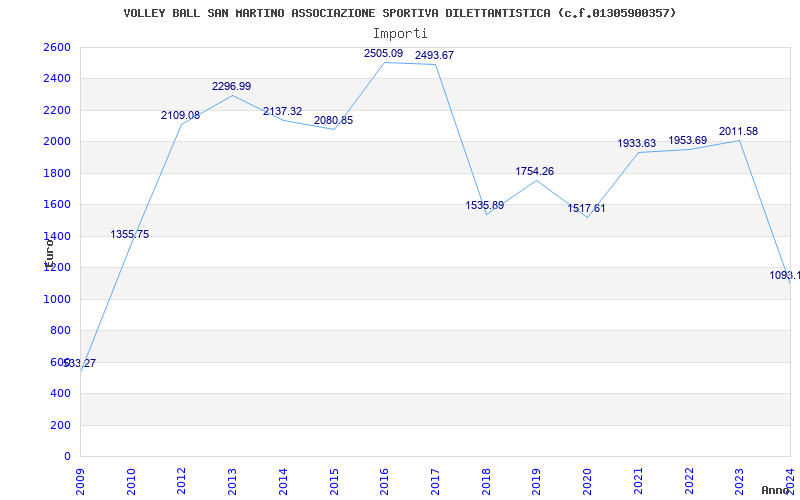The height and width of the screenshot is (500, 800).
Task: Select the 2018 year label
Action: click(486, 482)
